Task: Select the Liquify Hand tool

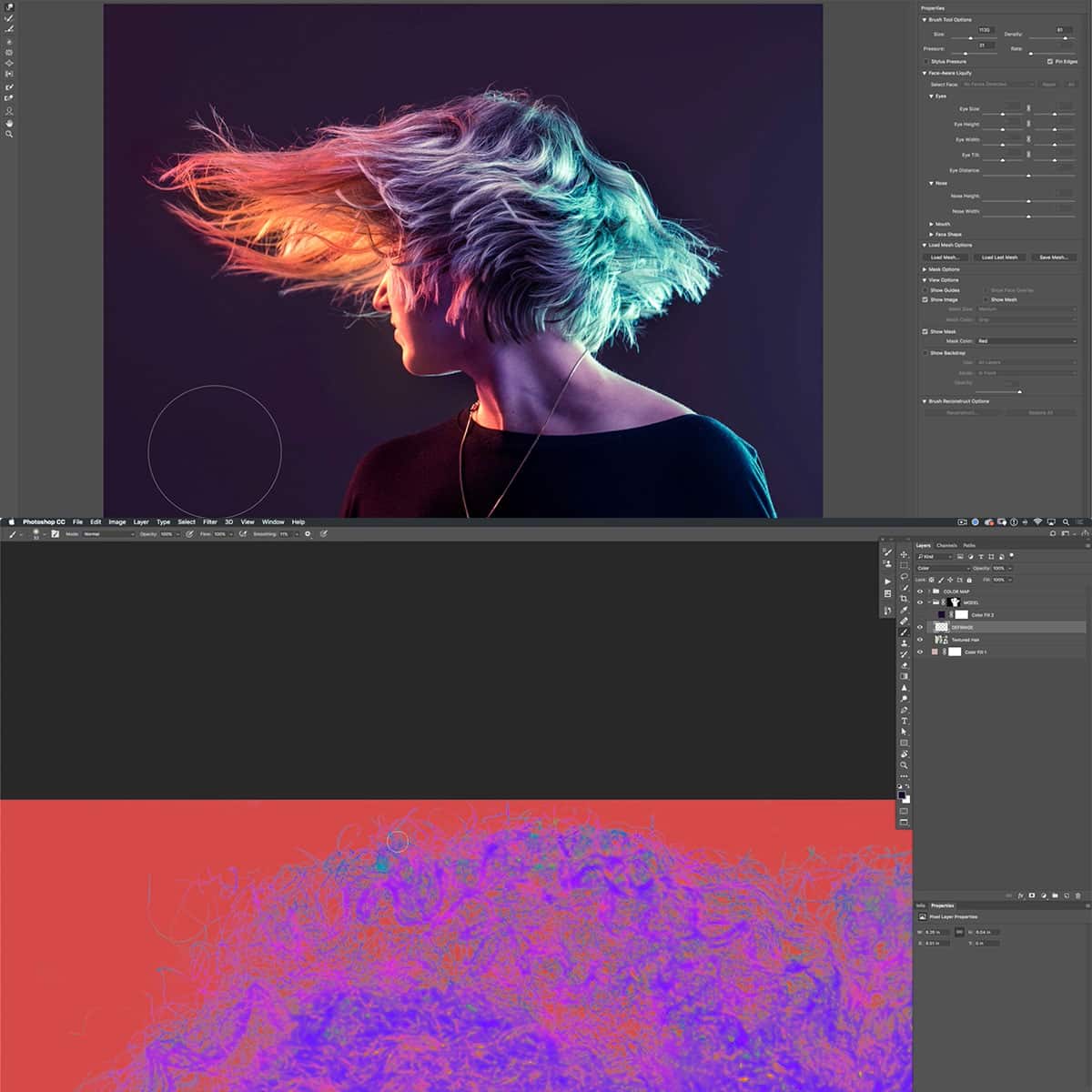Action: point(9,122)
